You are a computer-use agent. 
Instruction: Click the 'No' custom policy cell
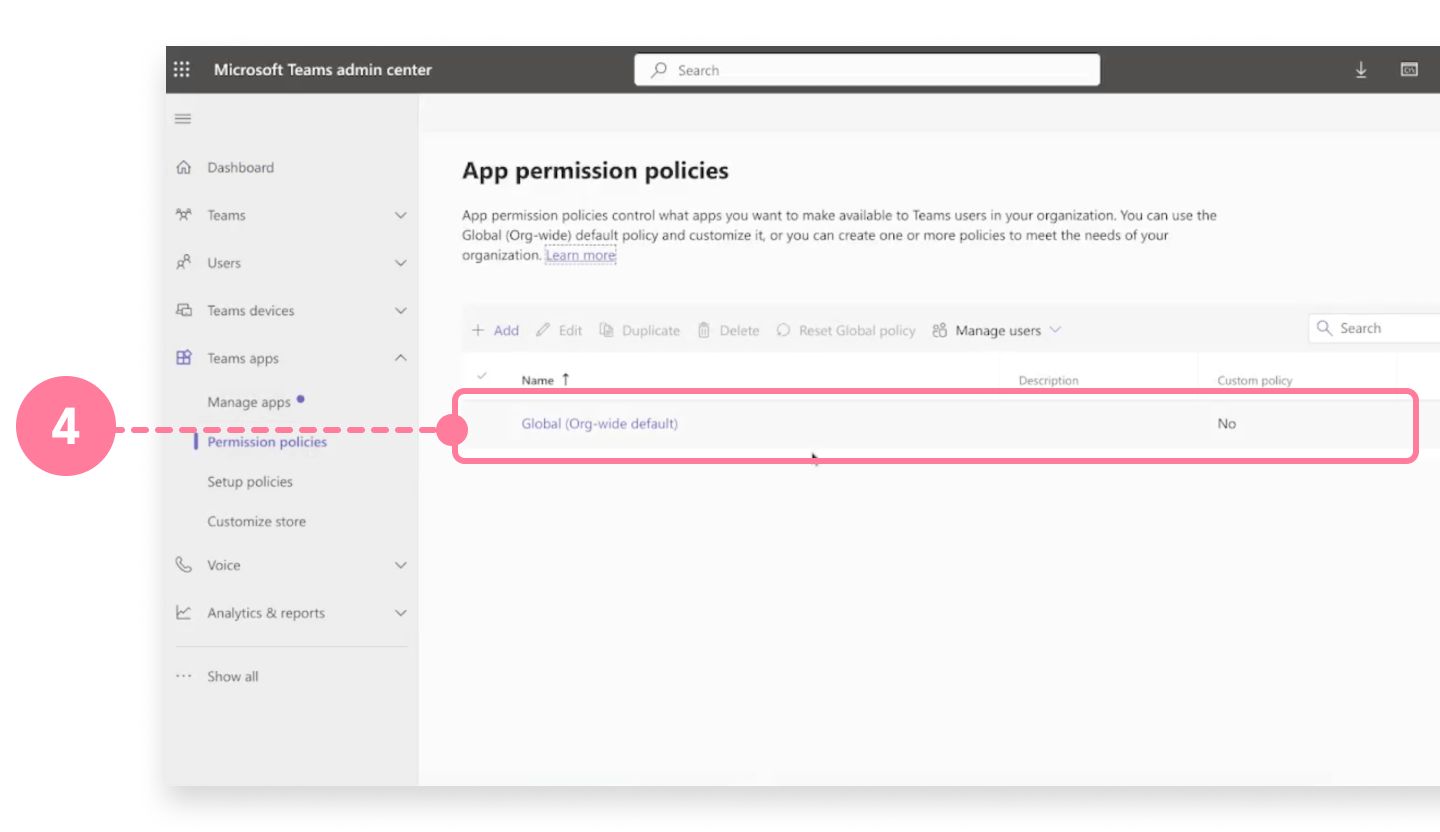click(x=1227, y=423)
